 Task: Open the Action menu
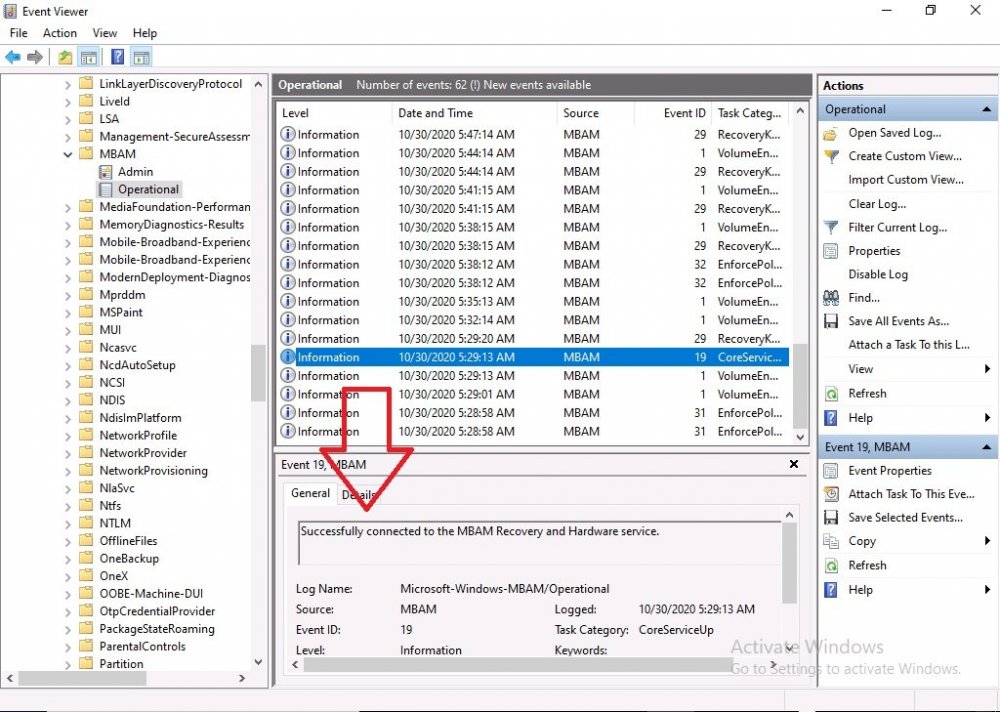(60, 33)
